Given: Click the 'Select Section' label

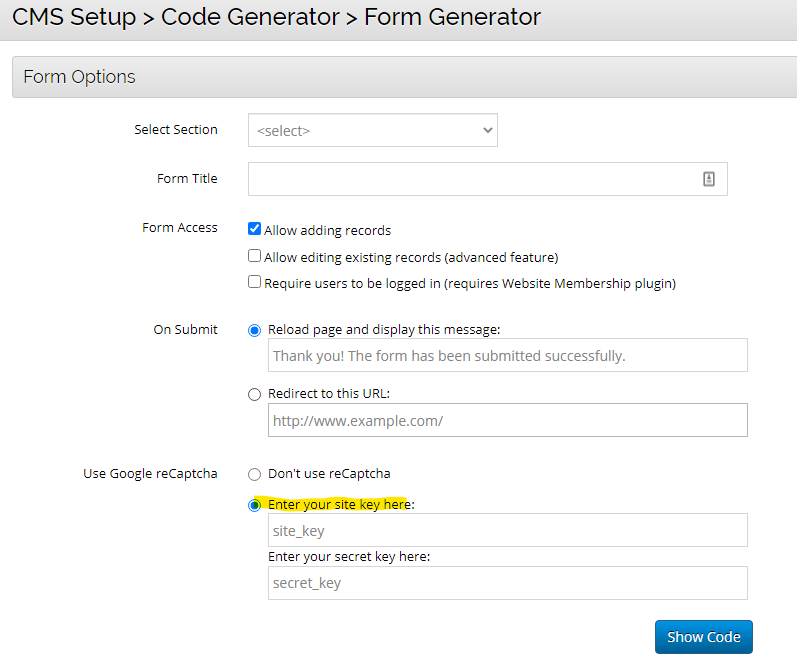Looking at the screenshot, I should tap(176, 130).
